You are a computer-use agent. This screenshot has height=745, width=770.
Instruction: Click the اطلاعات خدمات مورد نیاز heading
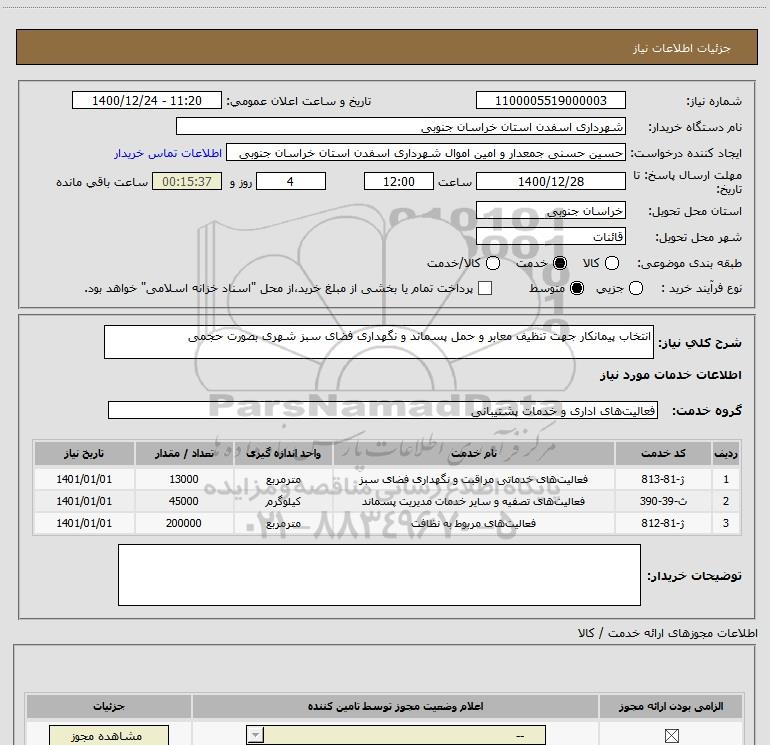click(x=671, y=375)
